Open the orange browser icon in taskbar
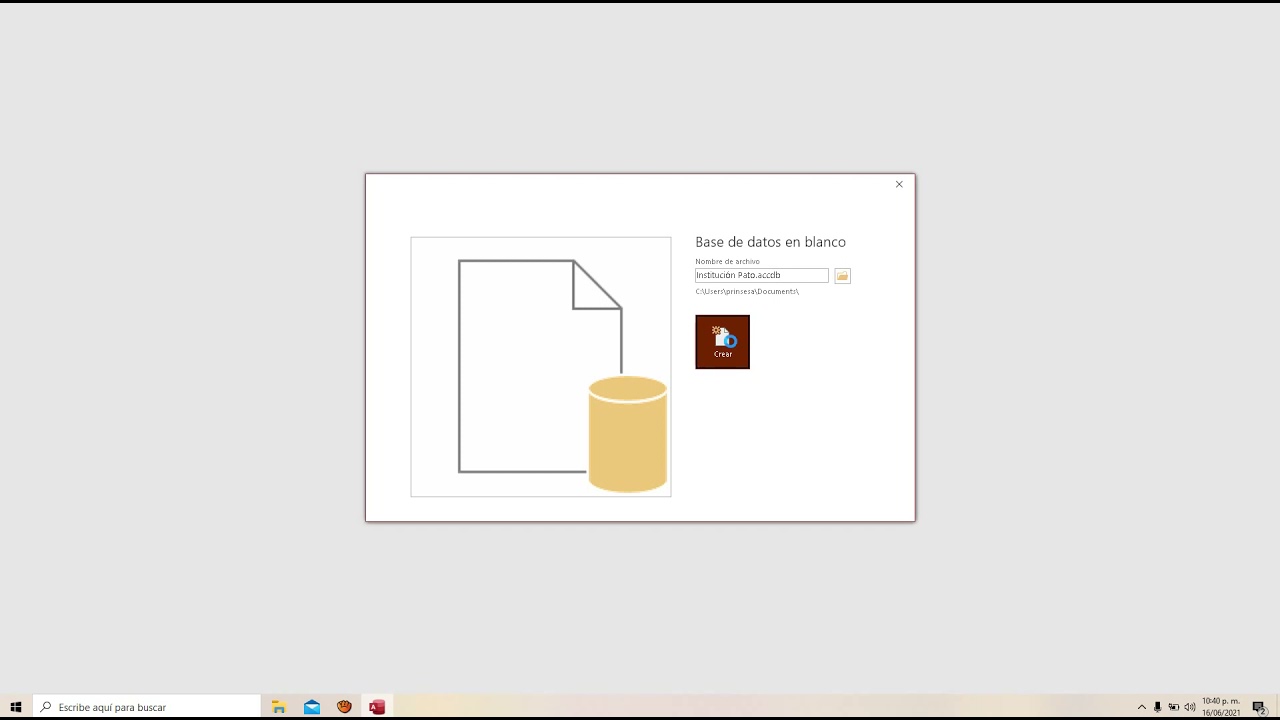This screenshot has width=1280, height=720. point(344,707)
